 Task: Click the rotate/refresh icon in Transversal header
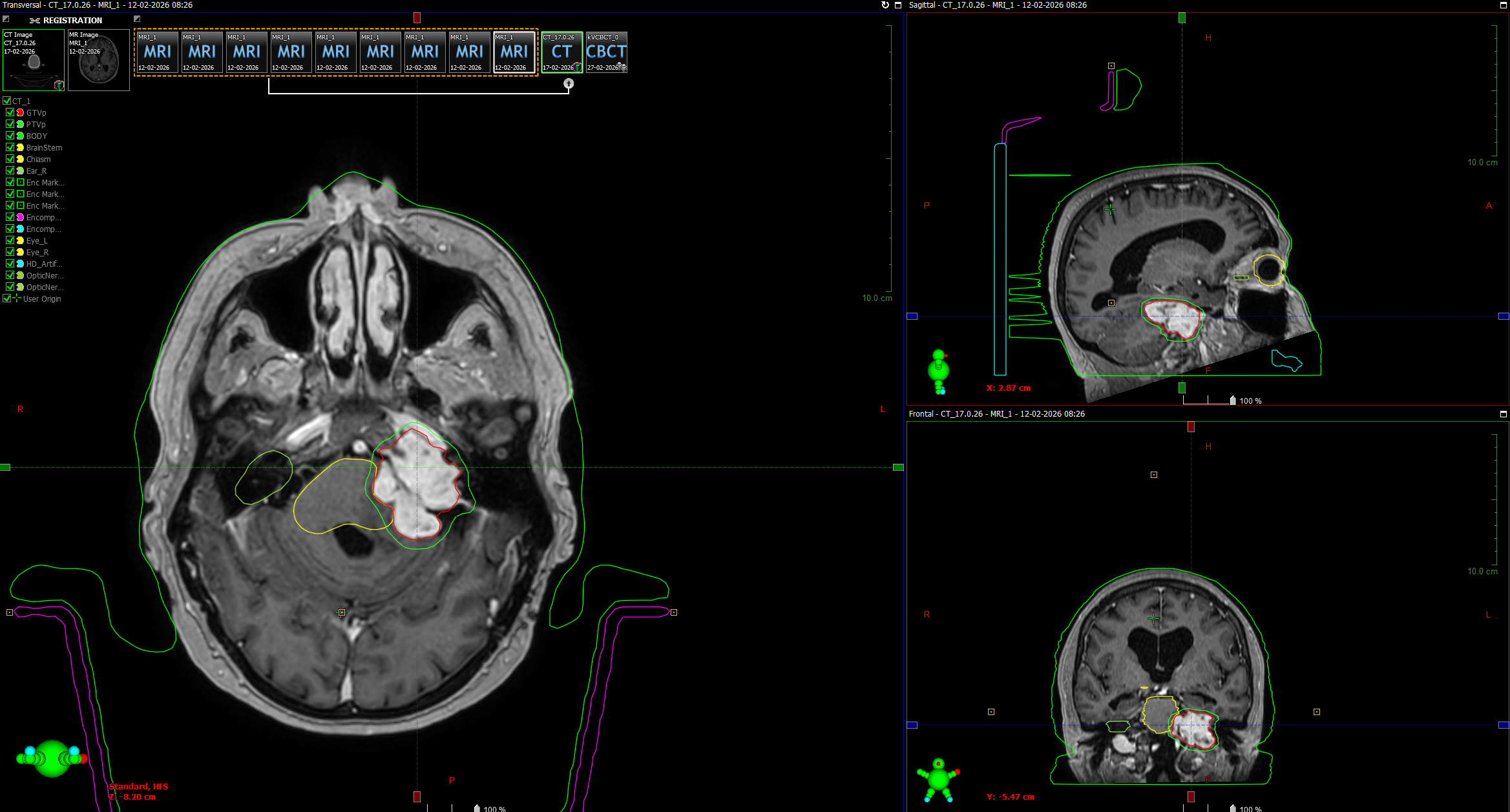point(885,5)
